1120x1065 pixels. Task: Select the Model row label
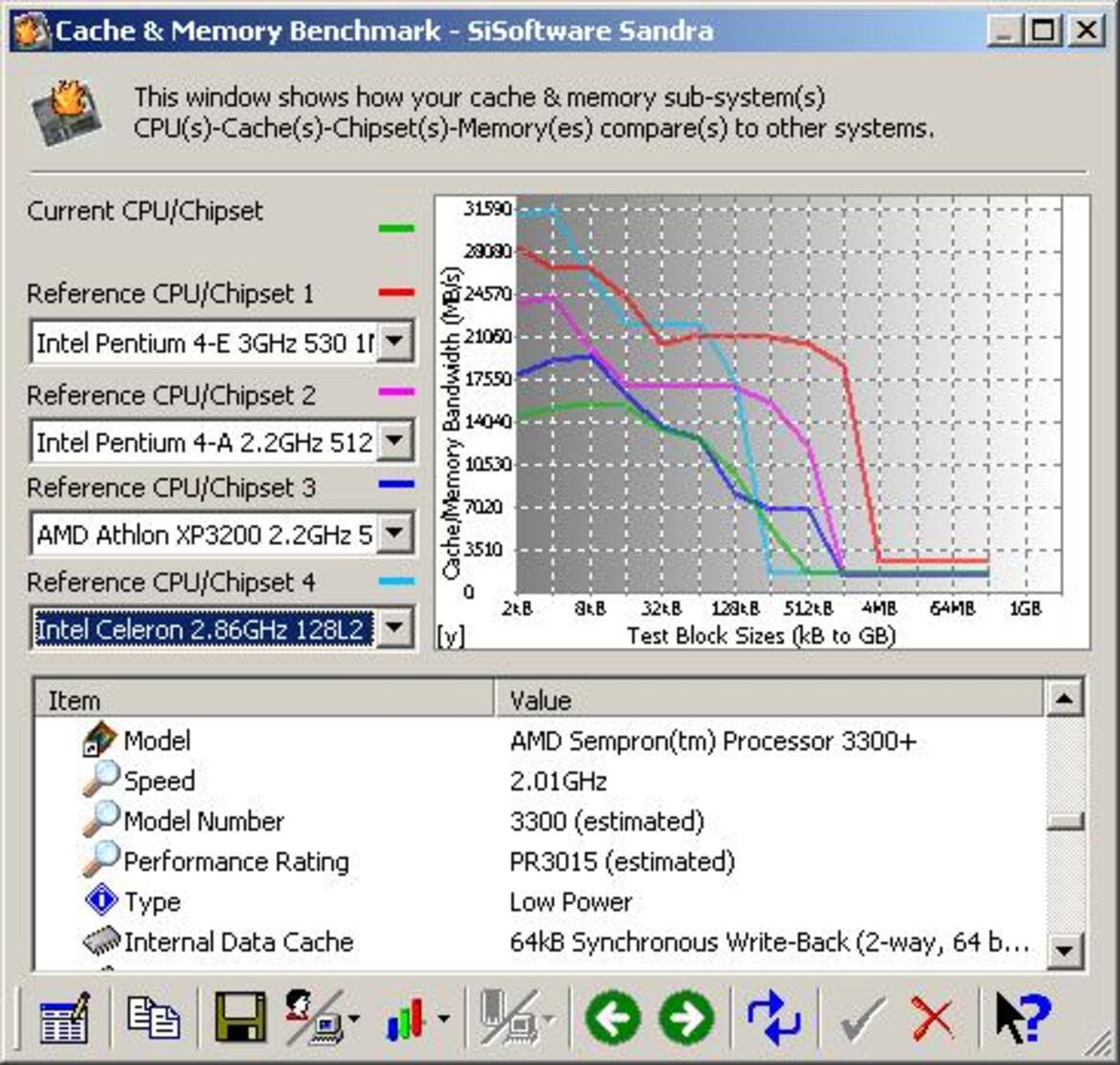pos(156,741)
